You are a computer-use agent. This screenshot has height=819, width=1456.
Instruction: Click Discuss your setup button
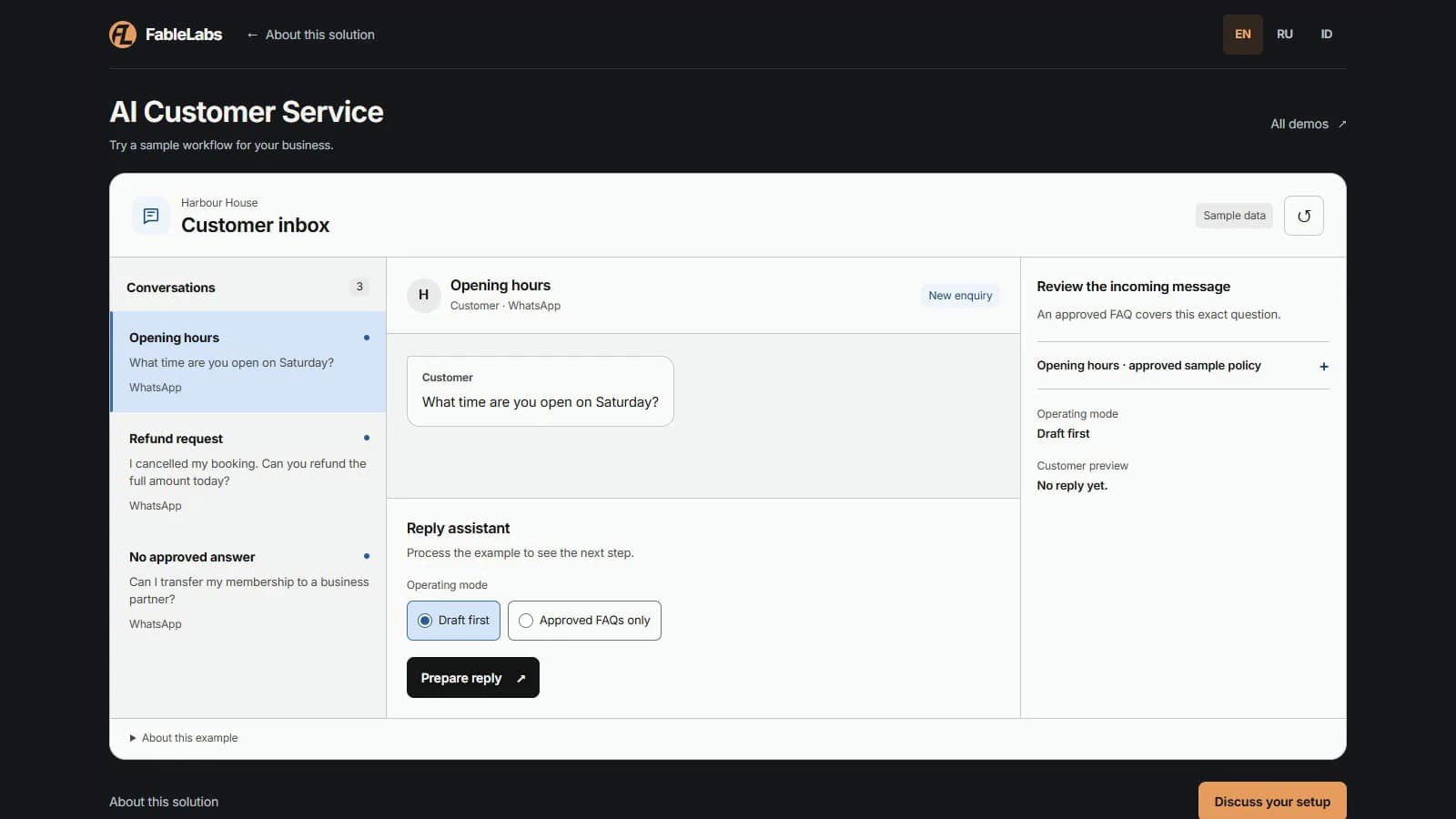[x=1272, y=802]
